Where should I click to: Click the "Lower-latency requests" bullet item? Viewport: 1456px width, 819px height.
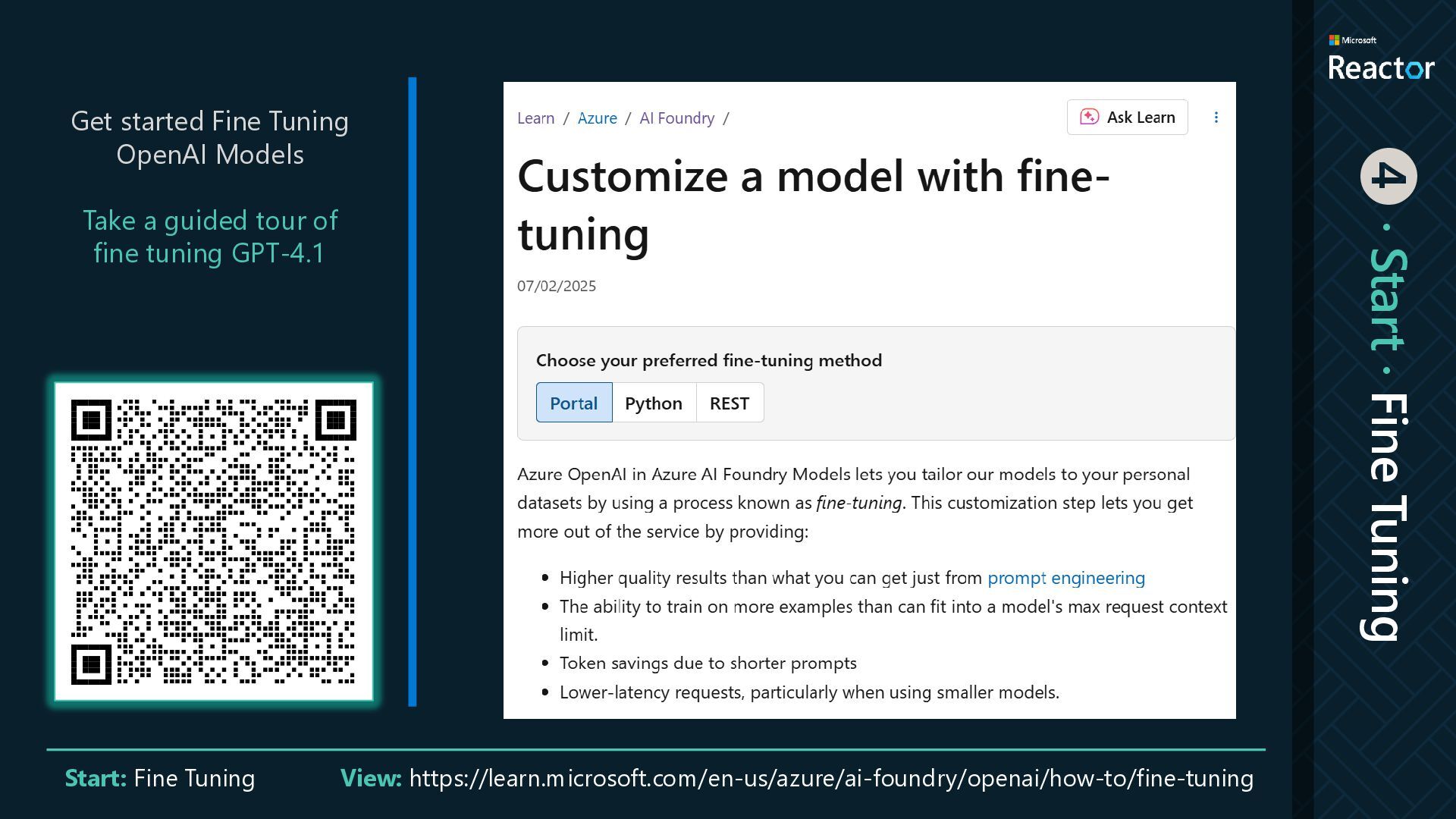pos(809,692)
